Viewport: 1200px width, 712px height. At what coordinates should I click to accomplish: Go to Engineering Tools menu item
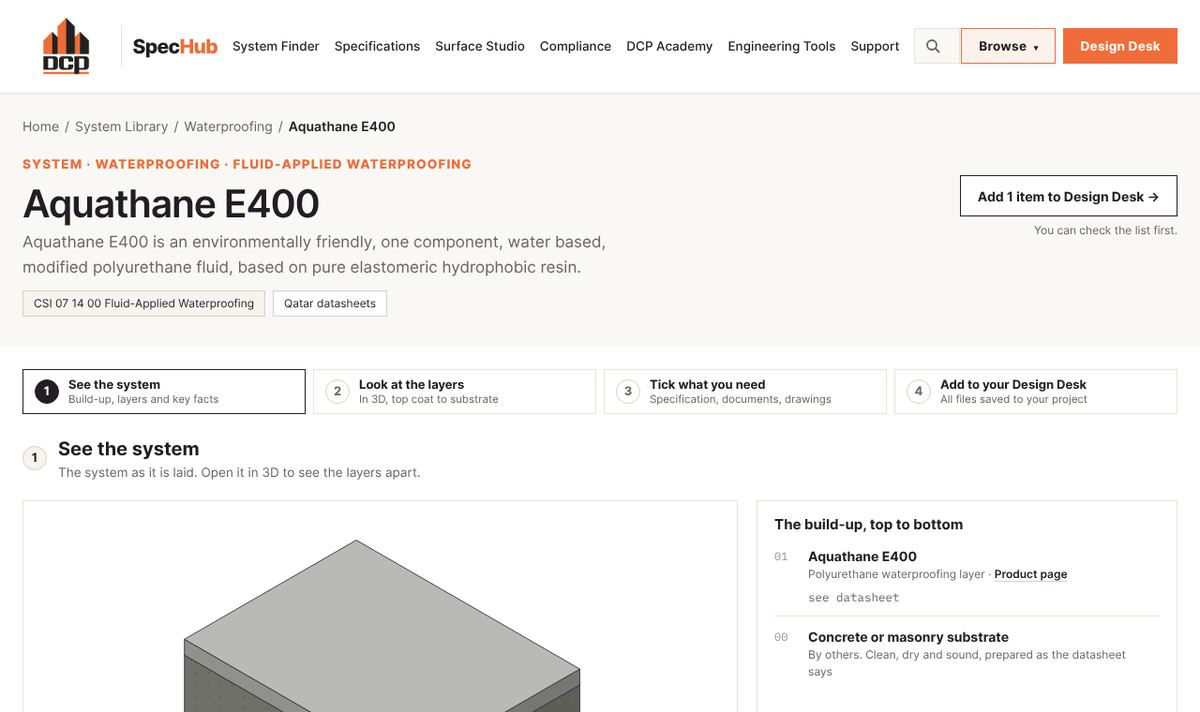[x=782, y=46]
